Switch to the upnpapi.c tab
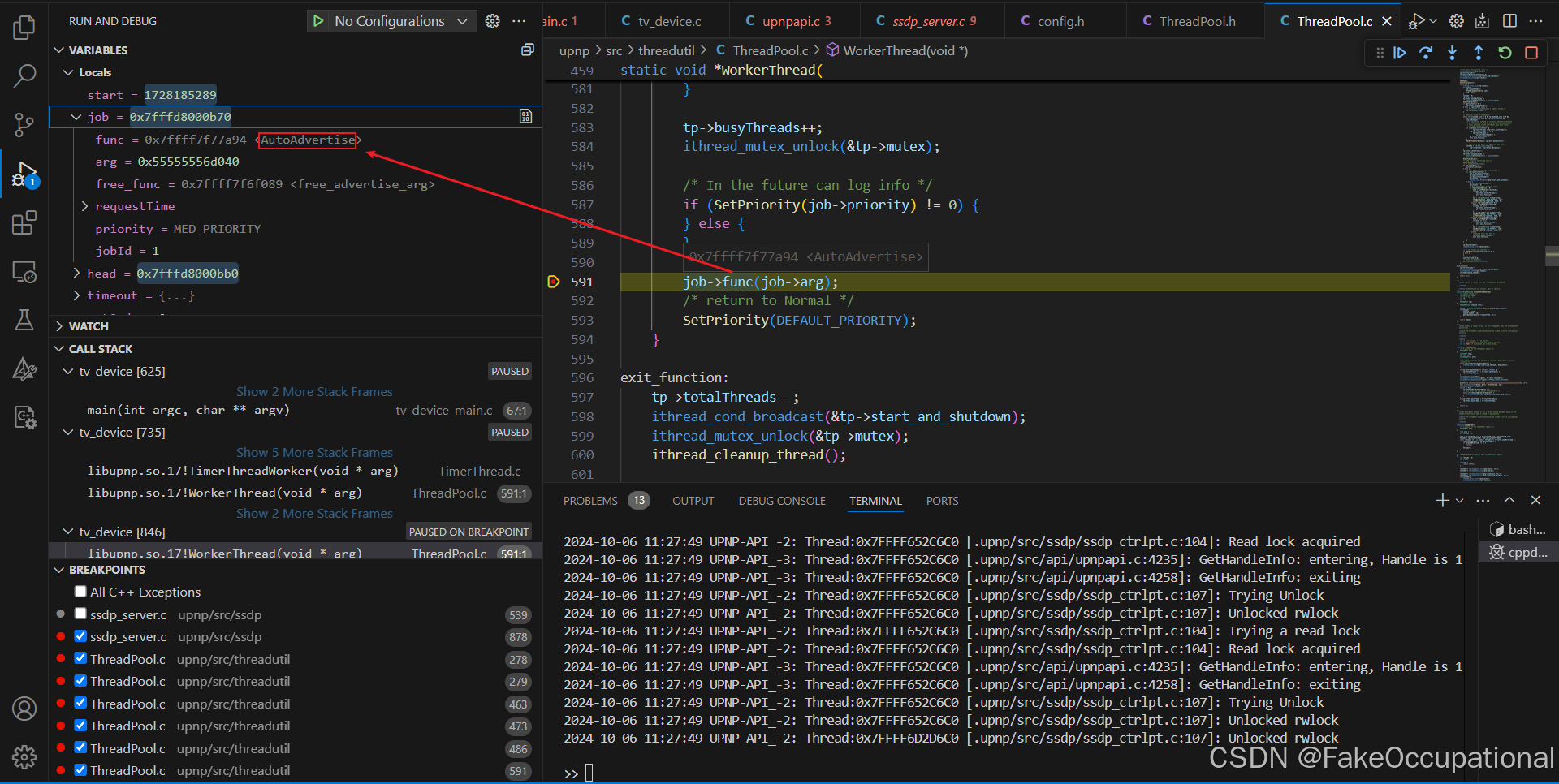Image resolution: width=1559 pixels, height=784 pixels. point(793,21)
